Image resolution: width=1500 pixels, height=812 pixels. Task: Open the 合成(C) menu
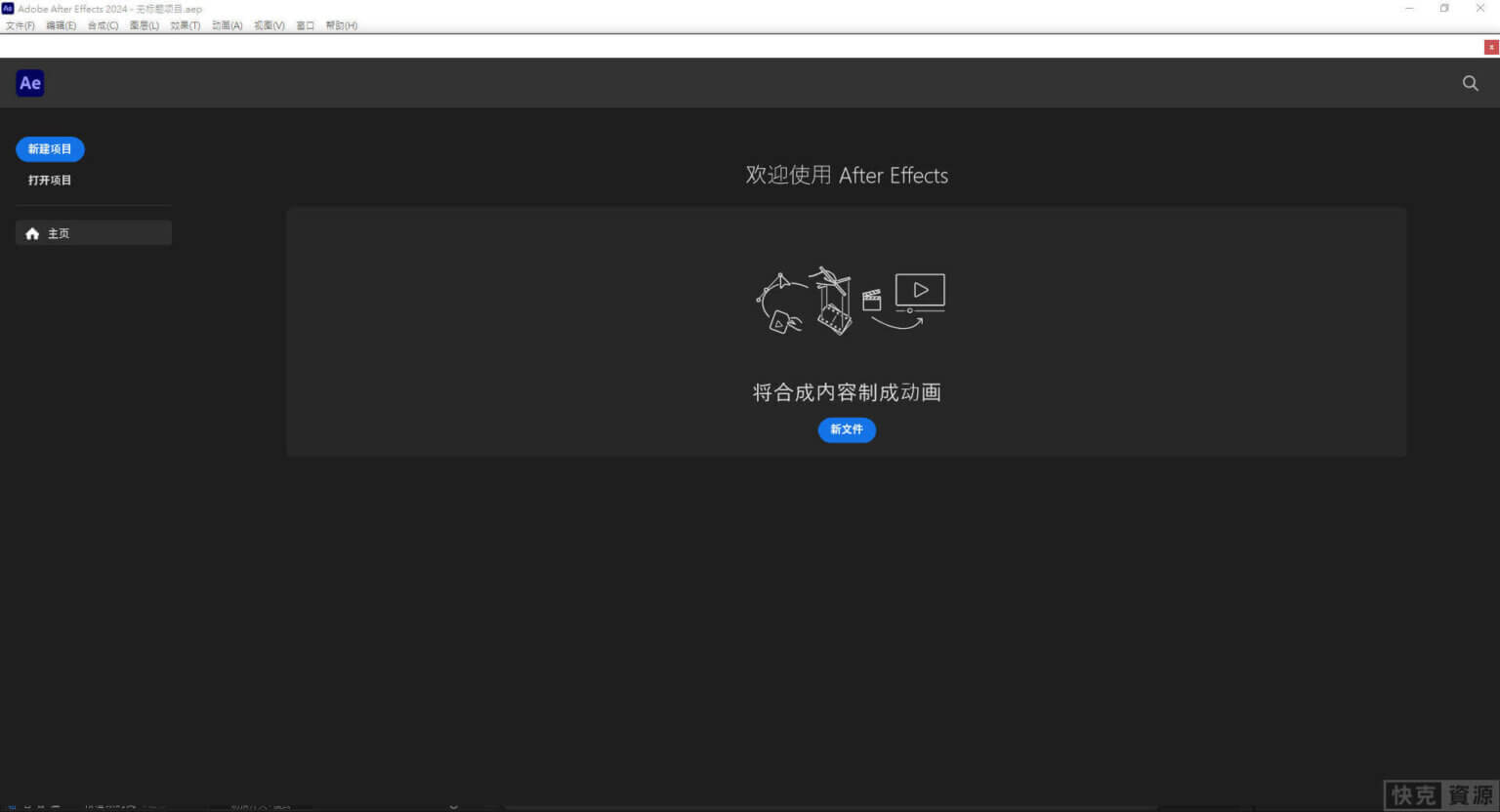pos(103,25)
